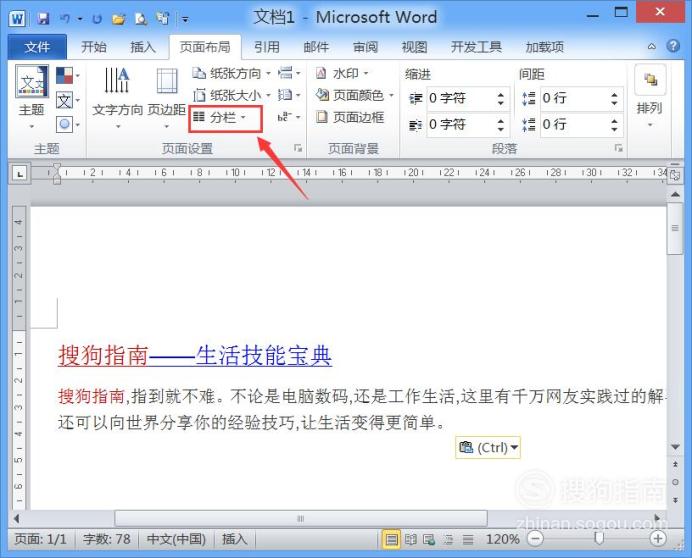Click the vertical scrollbar down arrow

point(675,447)
